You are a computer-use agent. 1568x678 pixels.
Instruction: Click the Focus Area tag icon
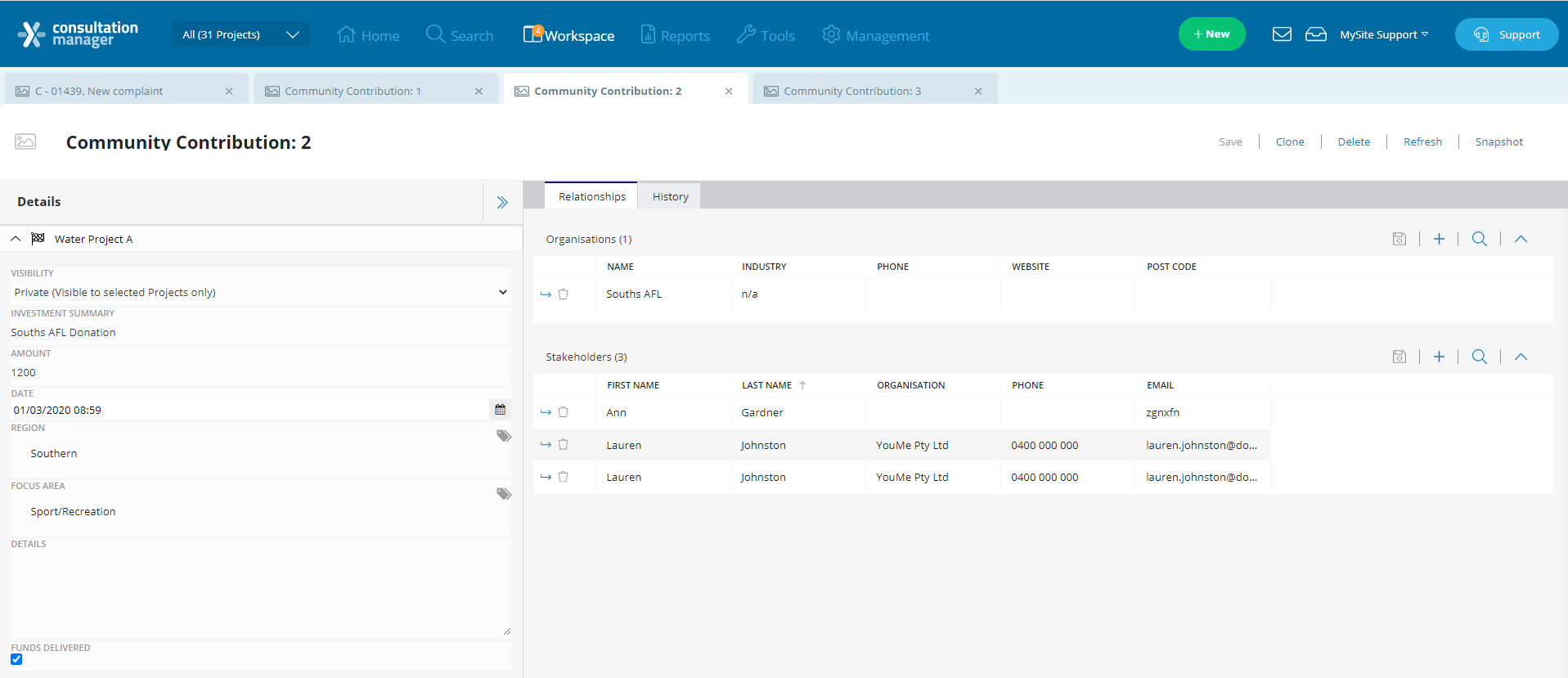[x=504, y=494]
